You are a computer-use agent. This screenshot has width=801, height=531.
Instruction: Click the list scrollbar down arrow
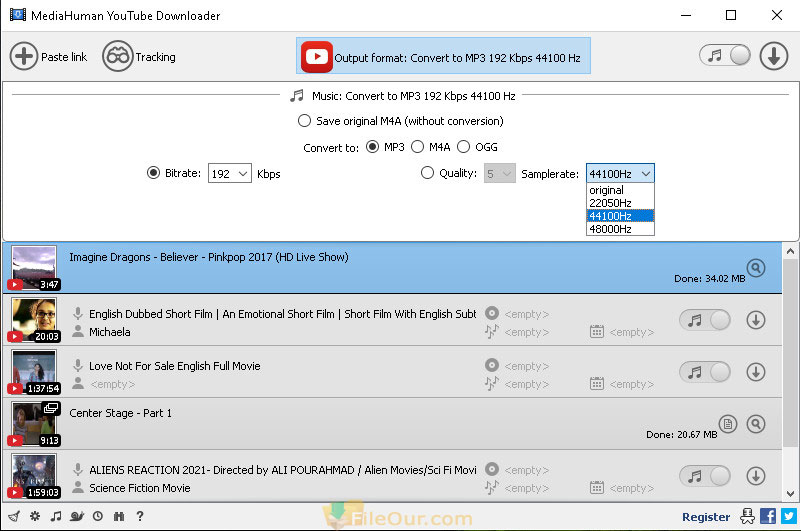(x=790, y=494)
